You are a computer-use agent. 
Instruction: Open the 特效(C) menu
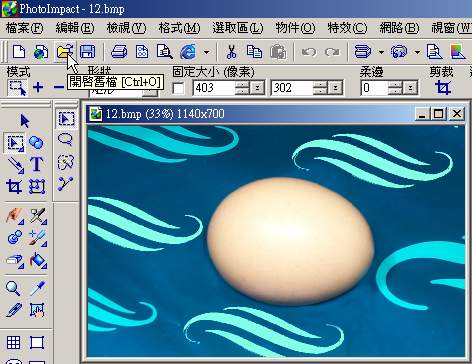pos(347,28)
